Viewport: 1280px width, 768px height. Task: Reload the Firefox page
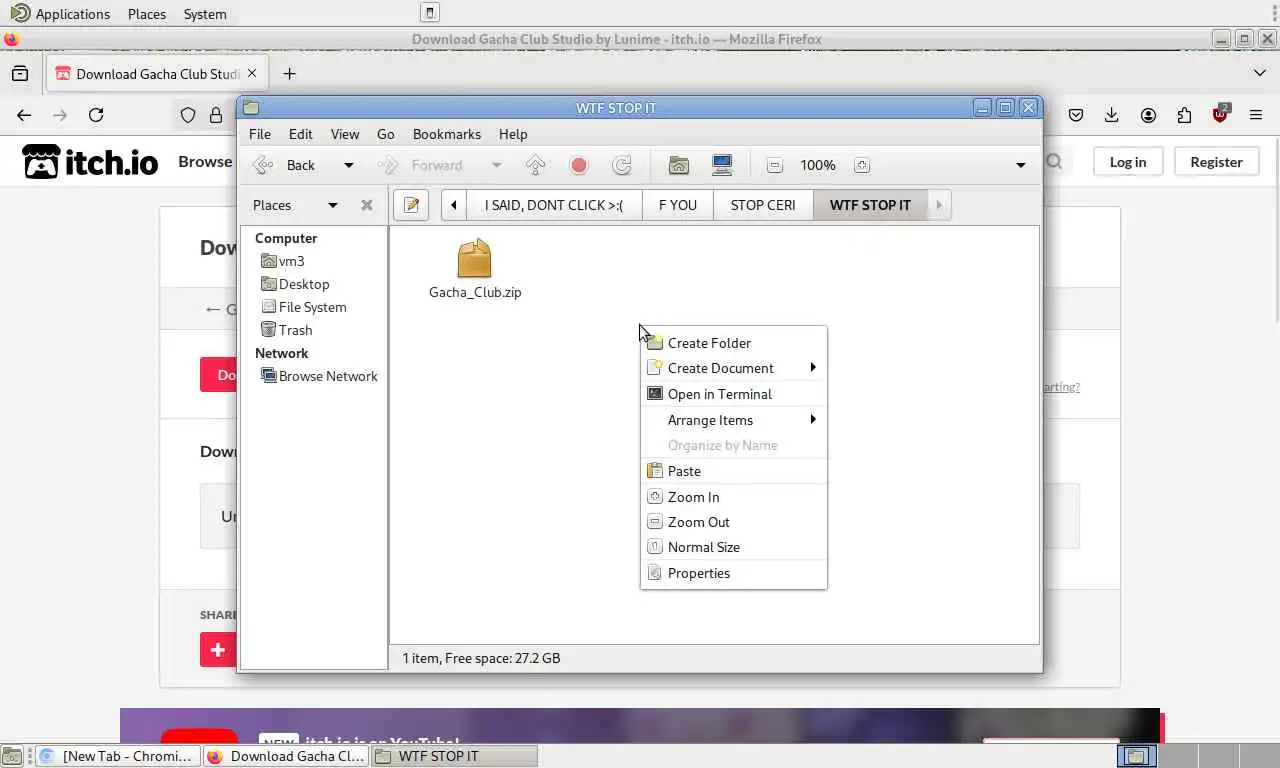coord(96,115)
